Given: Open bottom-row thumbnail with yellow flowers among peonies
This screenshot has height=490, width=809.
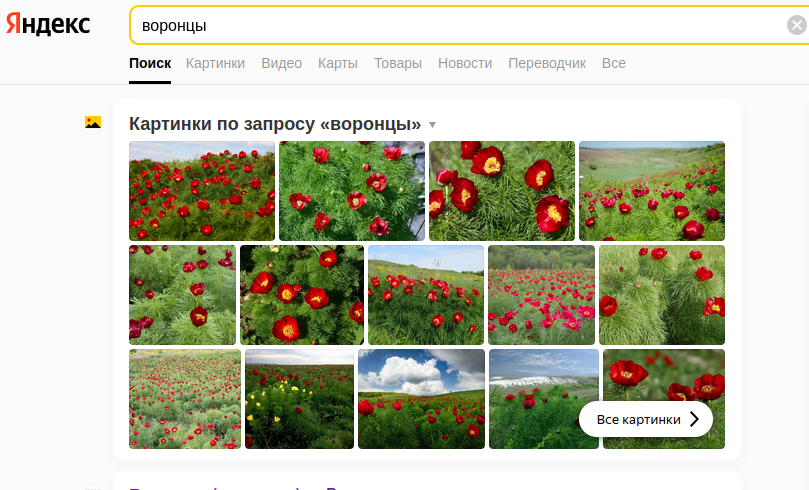Looking at the screenshot, I should pos(299,399).
